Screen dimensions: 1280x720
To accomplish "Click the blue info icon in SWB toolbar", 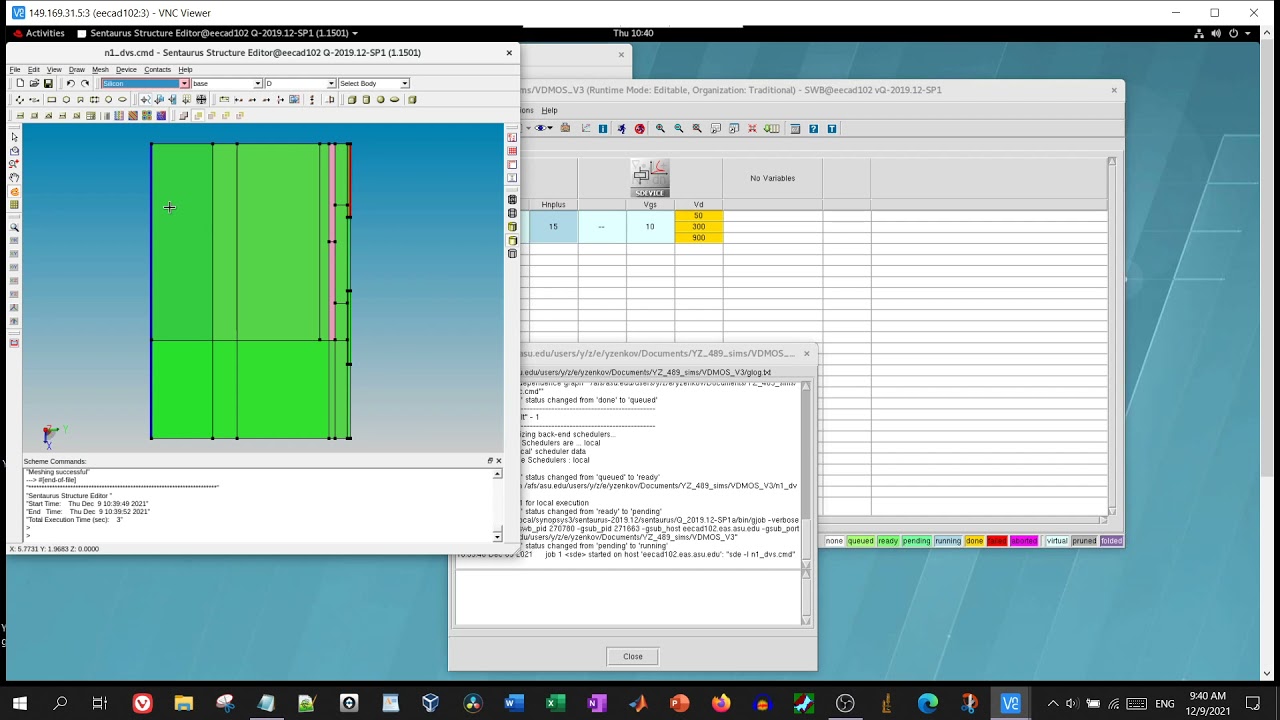I will click(603, 128).
